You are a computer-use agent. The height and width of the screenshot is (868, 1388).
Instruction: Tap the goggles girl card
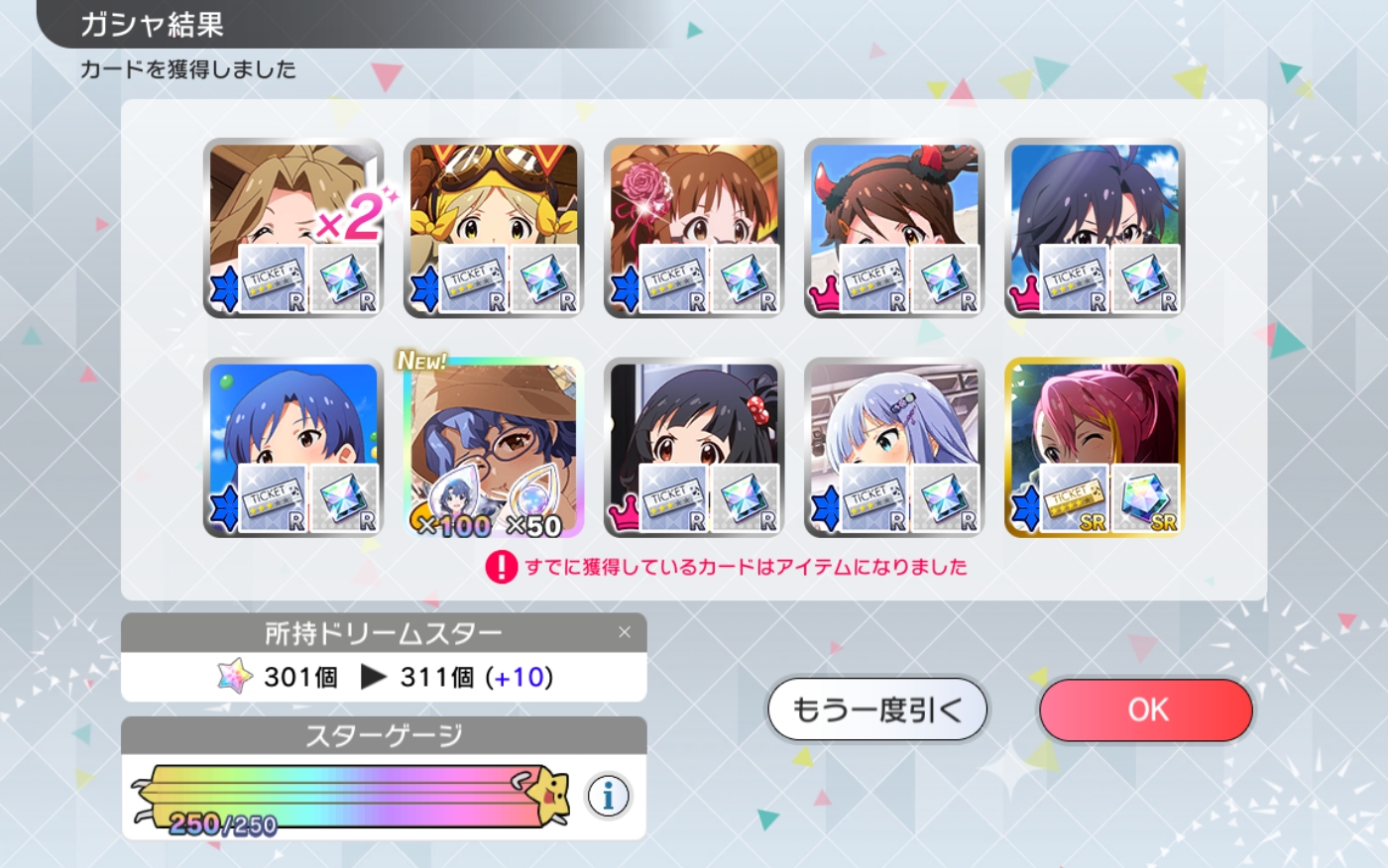coord(493,228)
